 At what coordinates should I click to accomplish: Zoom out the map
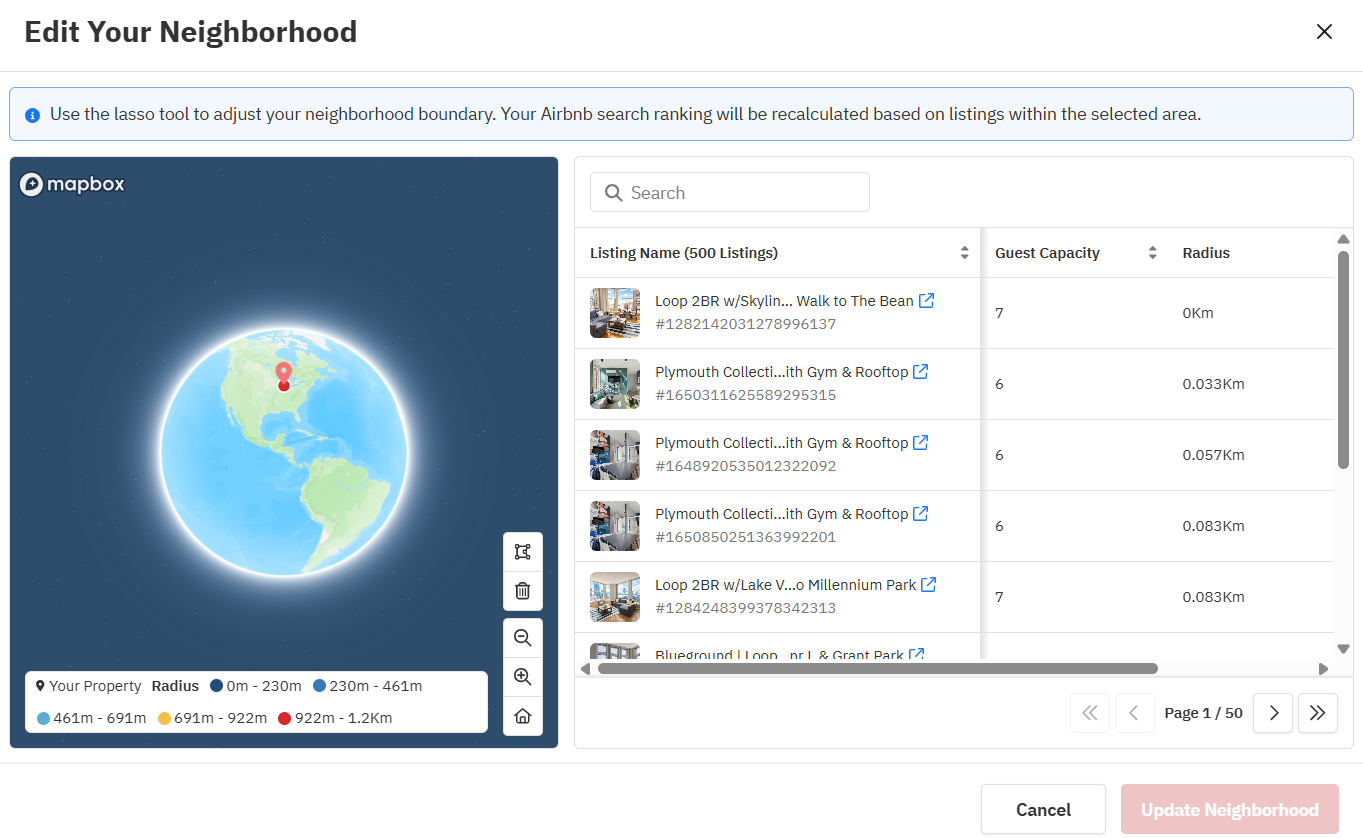(522, 638)
